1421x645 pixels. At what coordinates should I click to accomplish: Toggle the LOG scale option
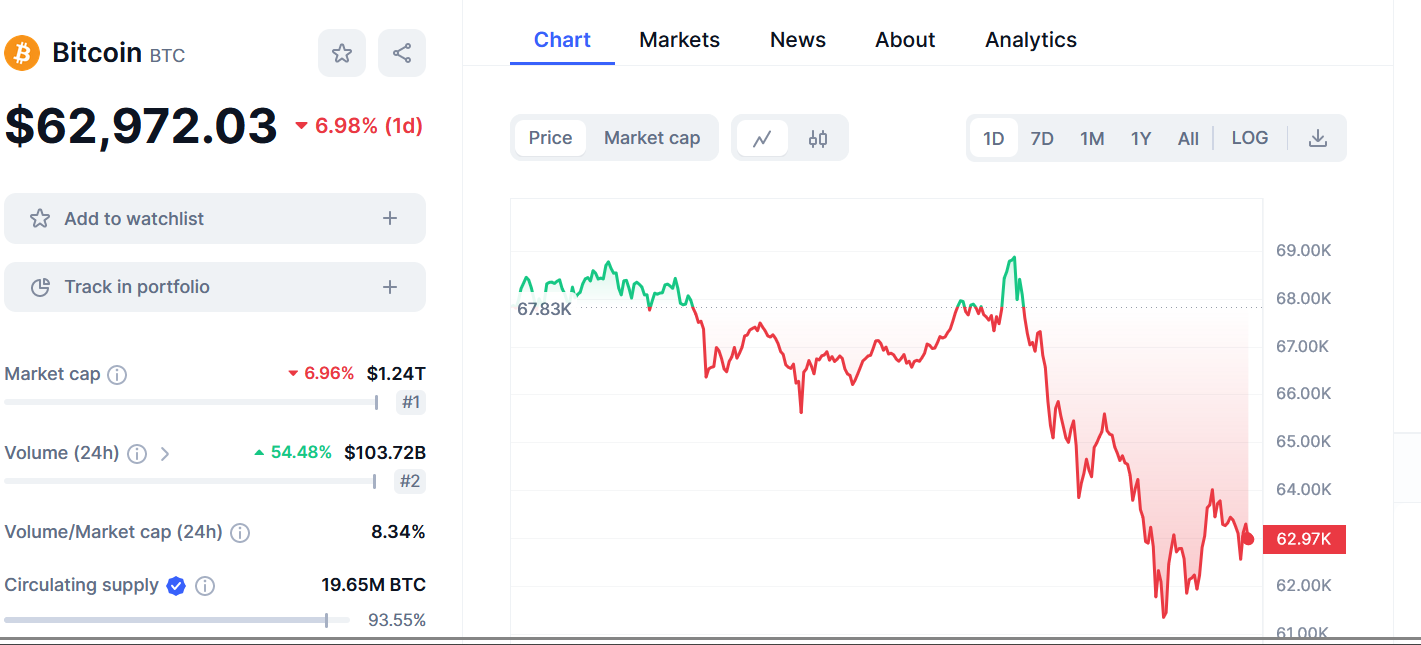tap(1250, 138)
